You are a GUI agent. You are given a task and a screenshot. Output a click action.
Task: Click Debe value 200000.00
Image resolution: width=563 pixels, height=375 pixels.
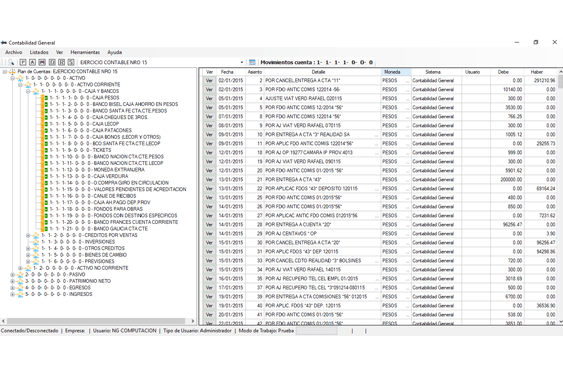tap(511, 179)
